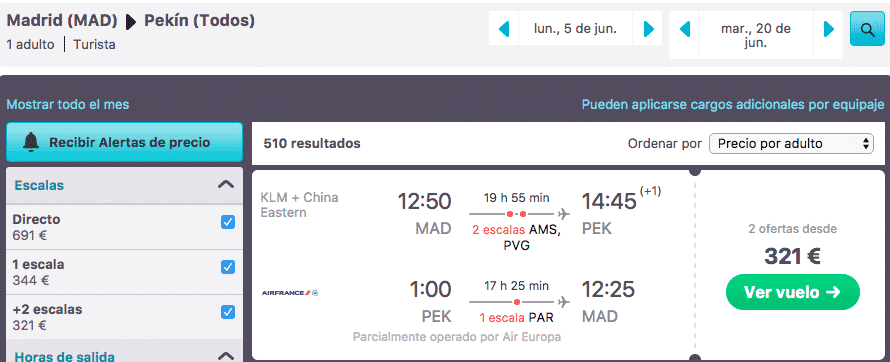Select the lun., 5 de jun. departure date

coord(576,28)
